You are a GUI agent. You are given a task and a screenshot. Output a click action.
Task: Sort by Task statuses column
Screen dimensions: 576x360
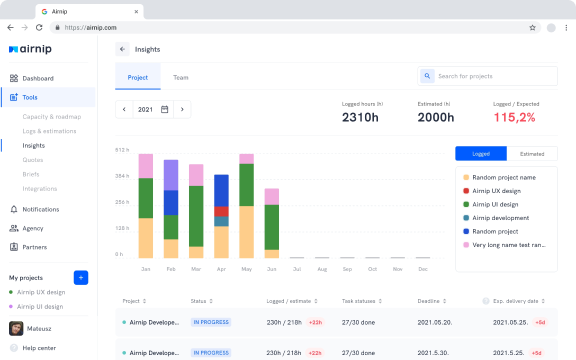[x=362, y=301]
